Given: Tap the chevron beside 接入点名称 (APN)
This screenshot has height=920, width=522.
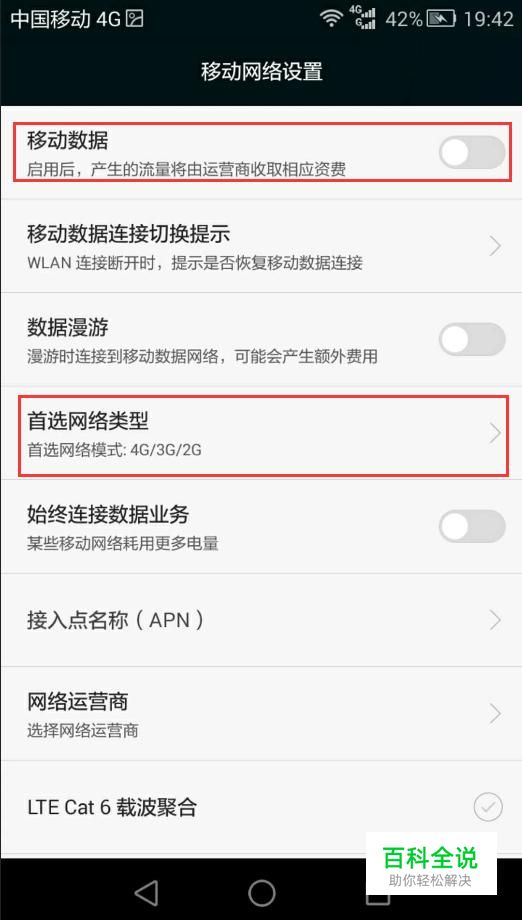Looking at the screenshot, I should point(496,620).
